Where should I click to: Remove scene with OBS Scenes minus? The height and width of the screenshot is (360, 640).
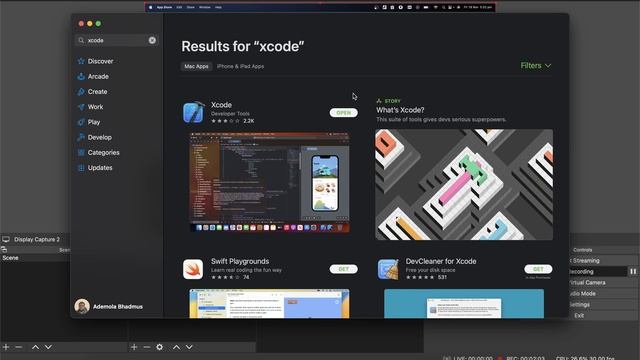coord(19,347)
